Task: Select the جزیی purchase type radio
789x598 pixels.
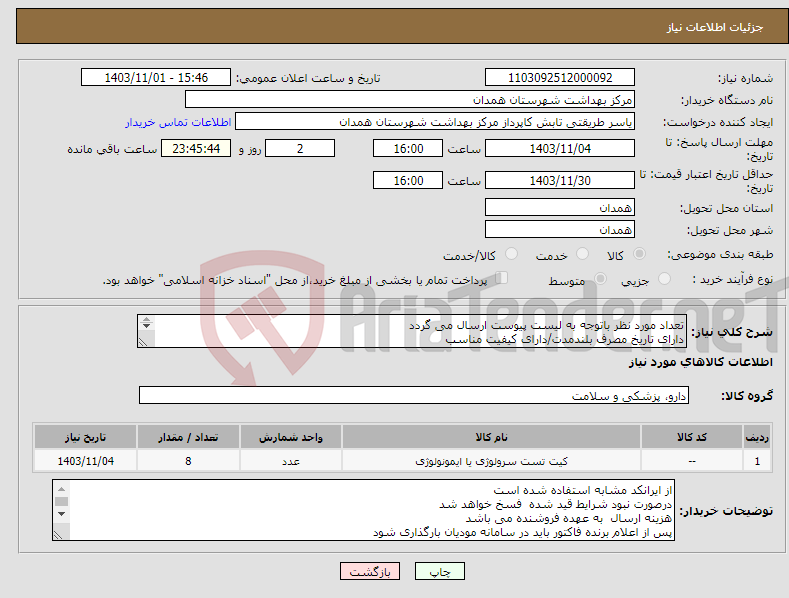Action: point(664,278)
